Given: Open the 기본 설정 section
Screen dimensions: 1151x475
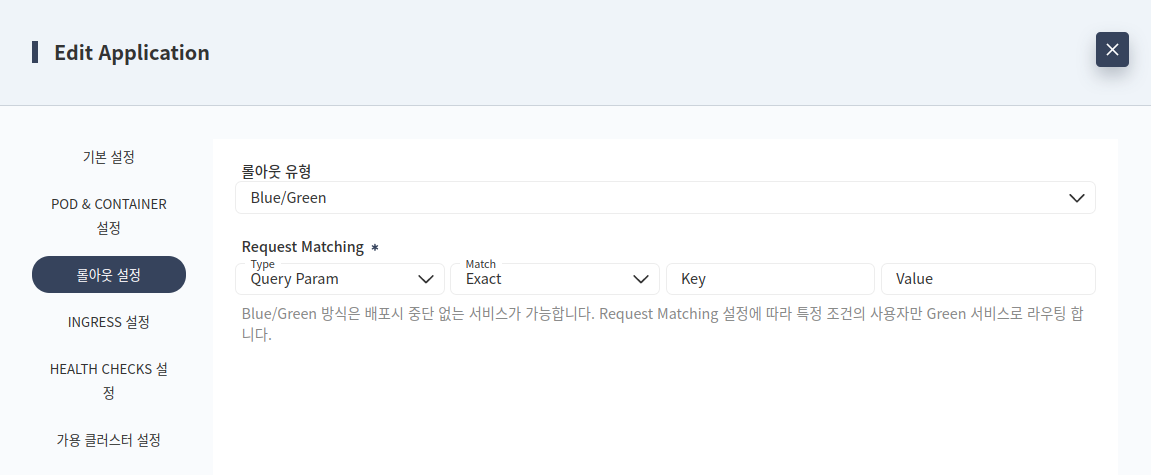Looking at the screenshot, I should click(x=109, y=156).
